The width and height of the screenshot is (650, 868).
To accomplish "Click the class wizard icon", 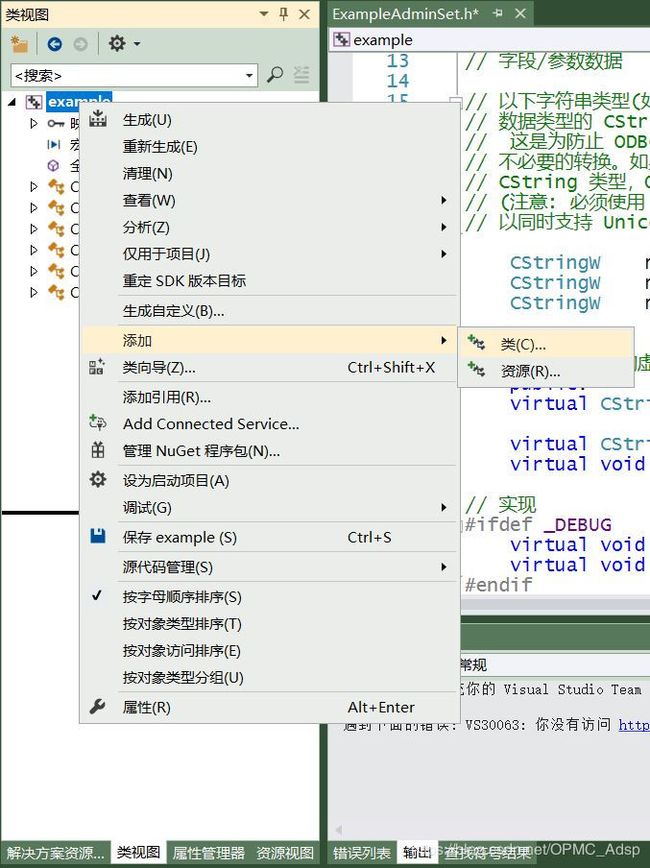I will (97, 366).
